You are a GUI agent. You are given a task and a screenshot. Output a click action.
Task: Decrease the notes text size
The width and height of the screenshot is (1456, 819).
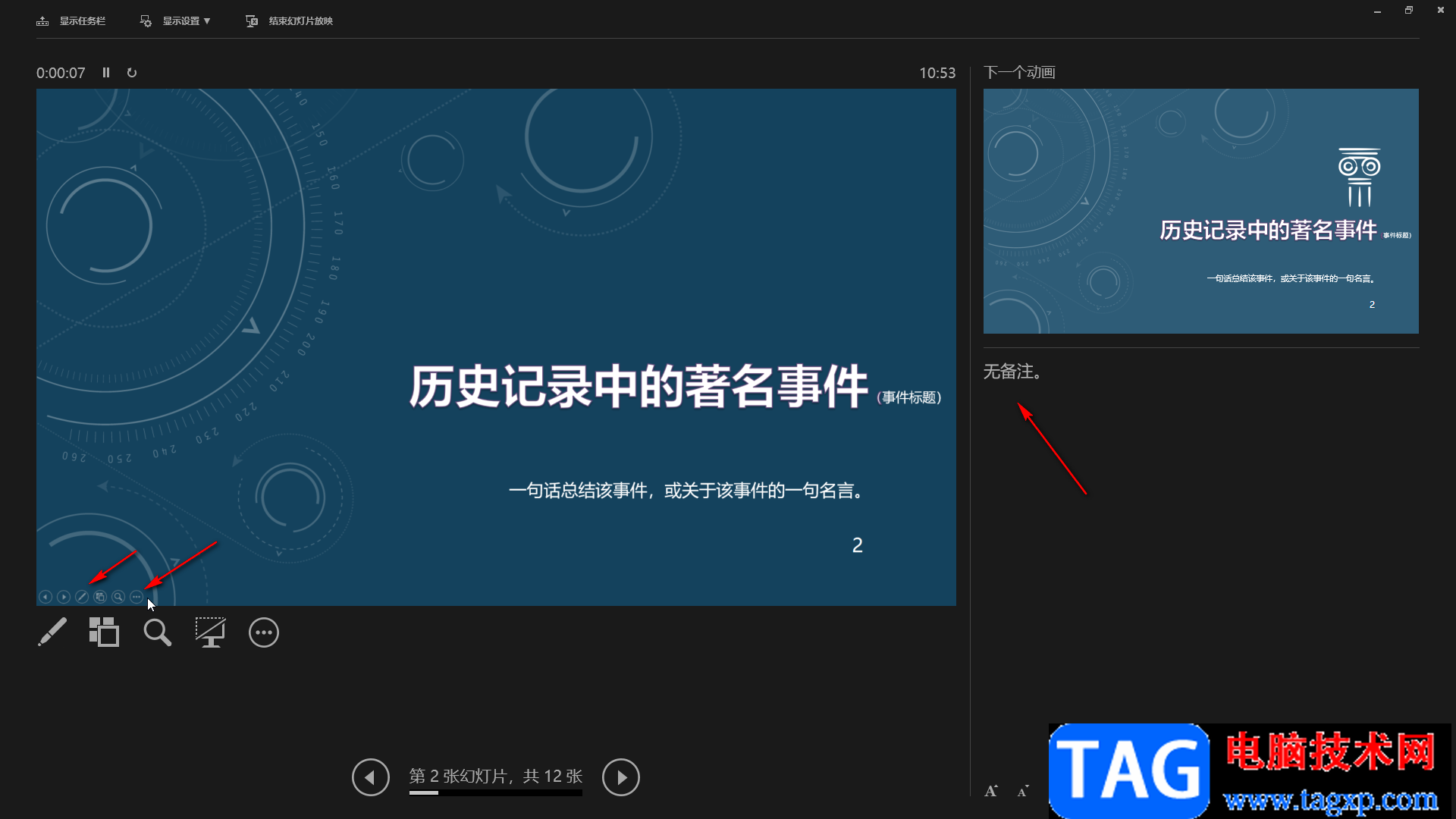pos(1023,791)
